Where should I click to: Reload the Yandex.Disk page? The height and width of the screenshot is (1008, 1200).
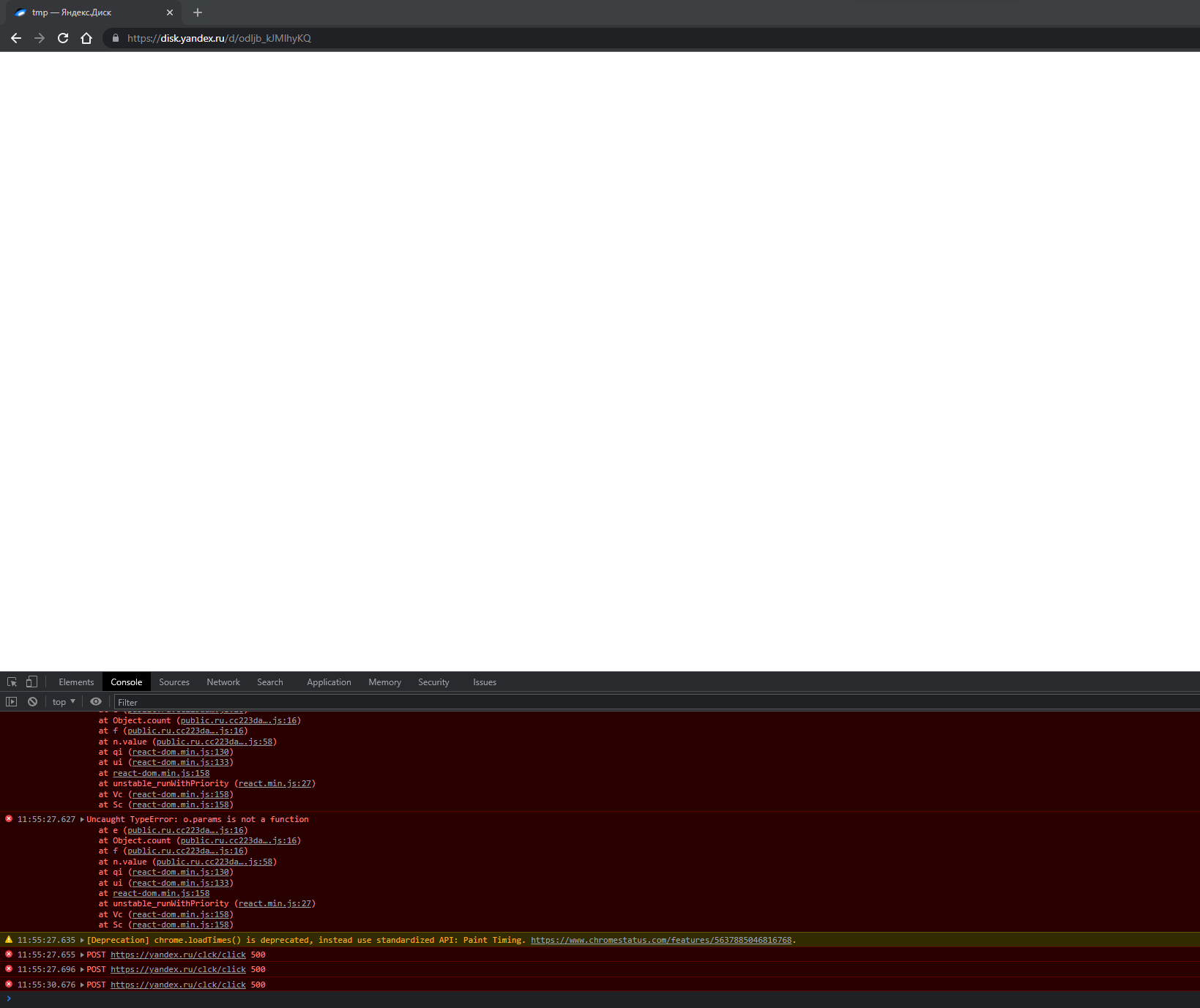tap(63, 38)
